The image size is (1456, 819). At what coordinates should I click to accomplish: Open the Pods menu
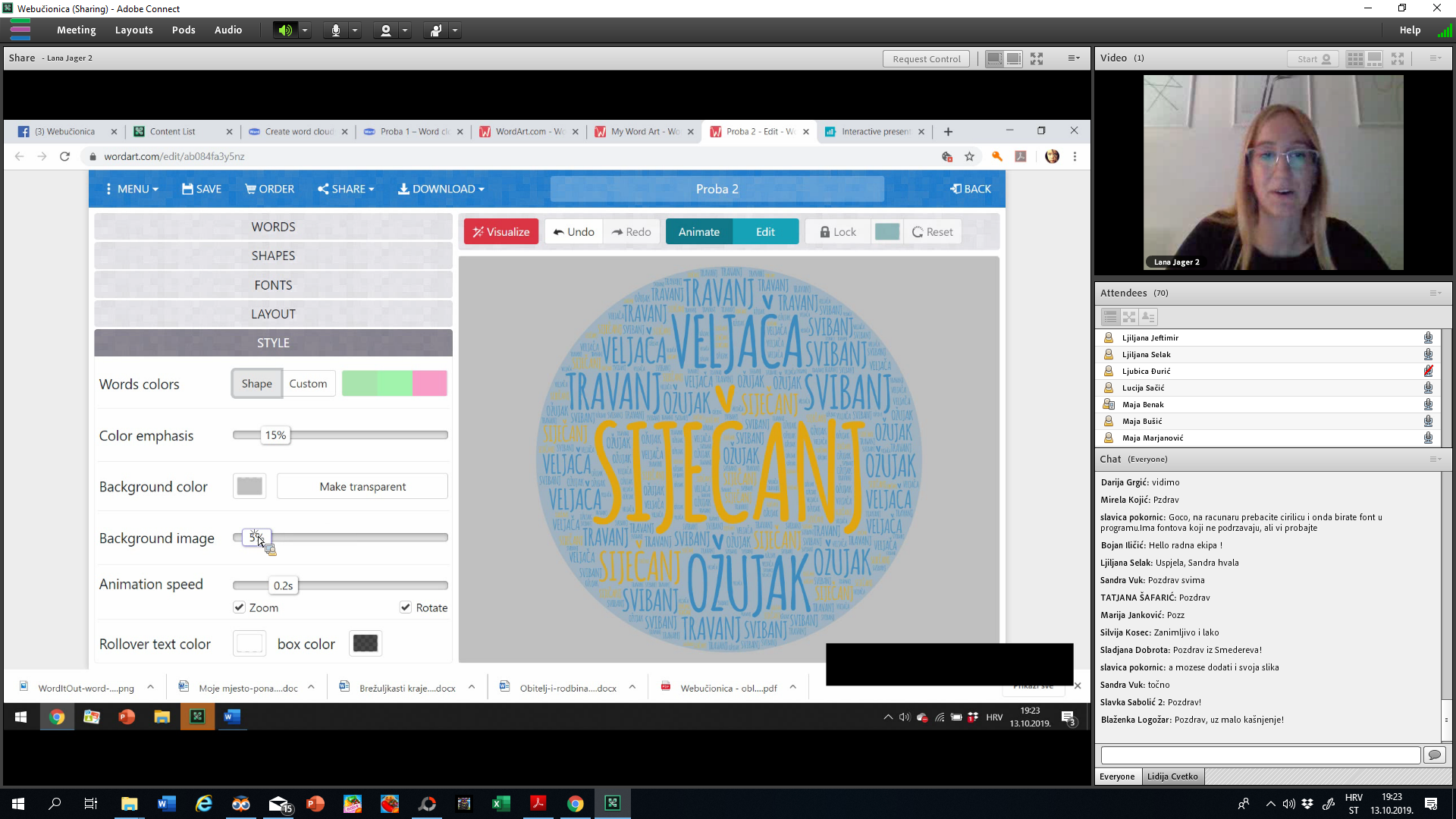tap(184, 30)
